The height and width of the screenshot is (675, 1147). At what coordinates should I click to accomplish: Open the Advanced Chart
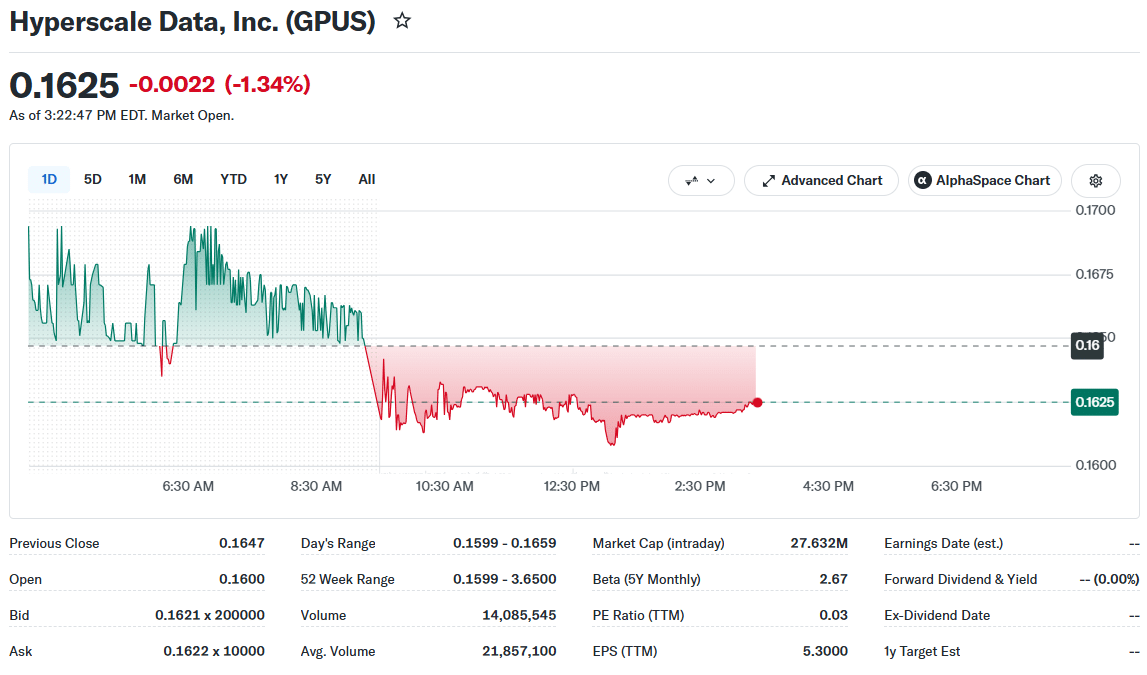pos(821,181)
